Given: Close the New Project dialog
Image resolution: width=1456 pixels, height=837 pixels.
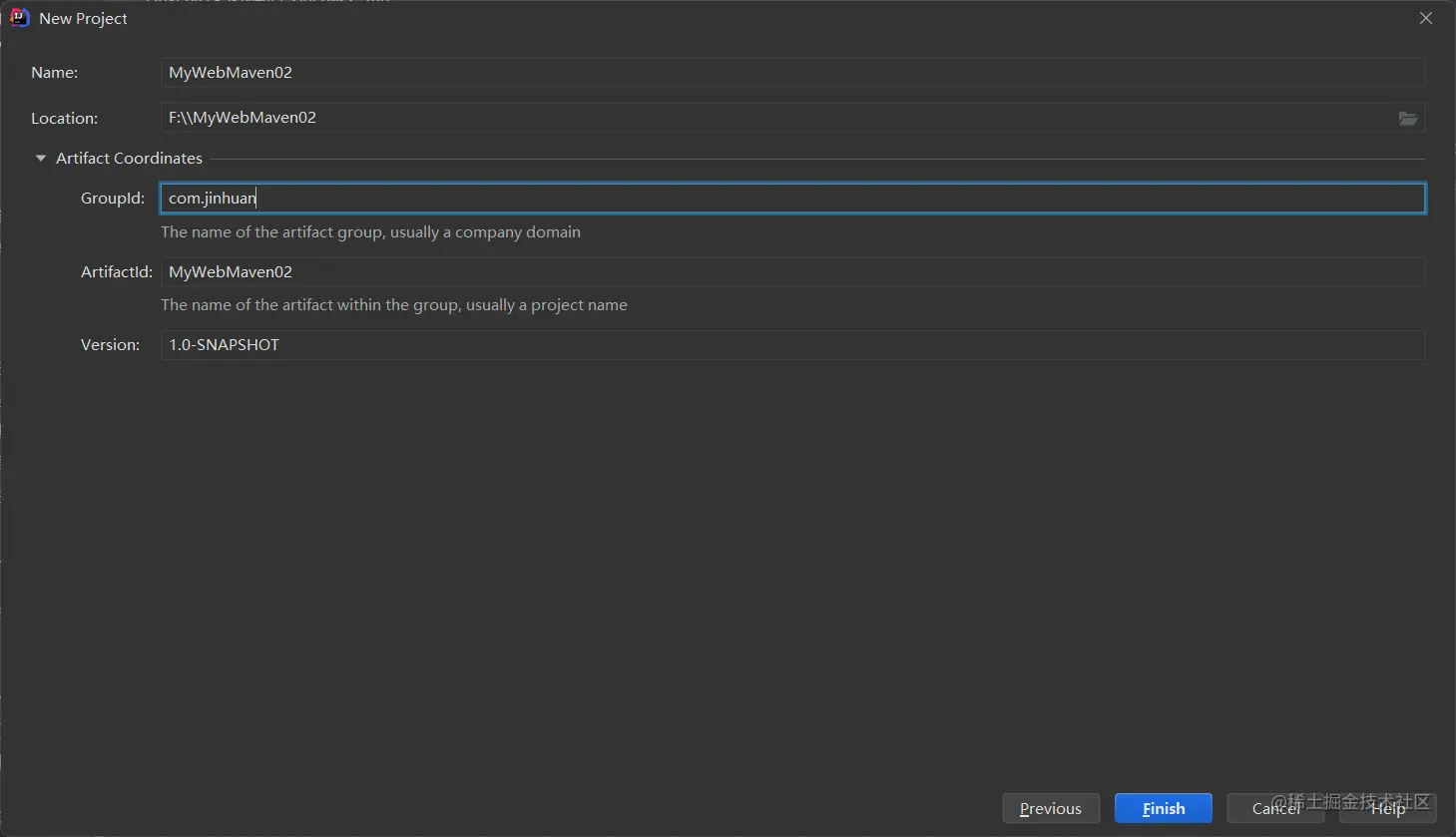Looking at the screenshot, I should pos(1426,18).
